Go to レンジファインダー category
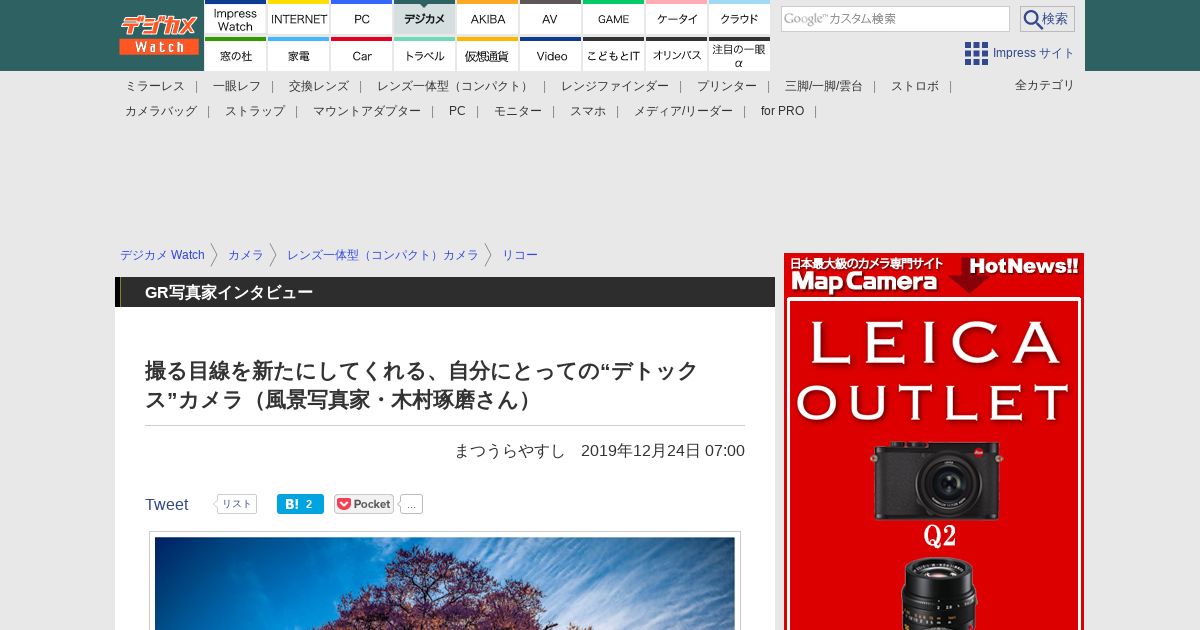The image size is (1200, 630). [615, 86]
